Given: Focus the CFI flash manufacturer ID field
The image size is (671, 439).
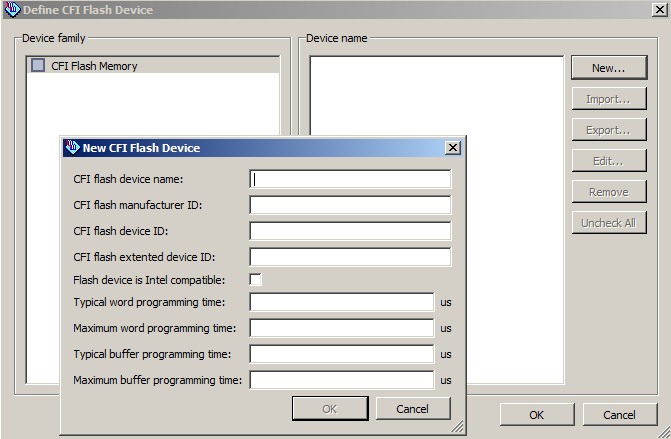Looking at the screenshot, I should [x=350, y=205].
